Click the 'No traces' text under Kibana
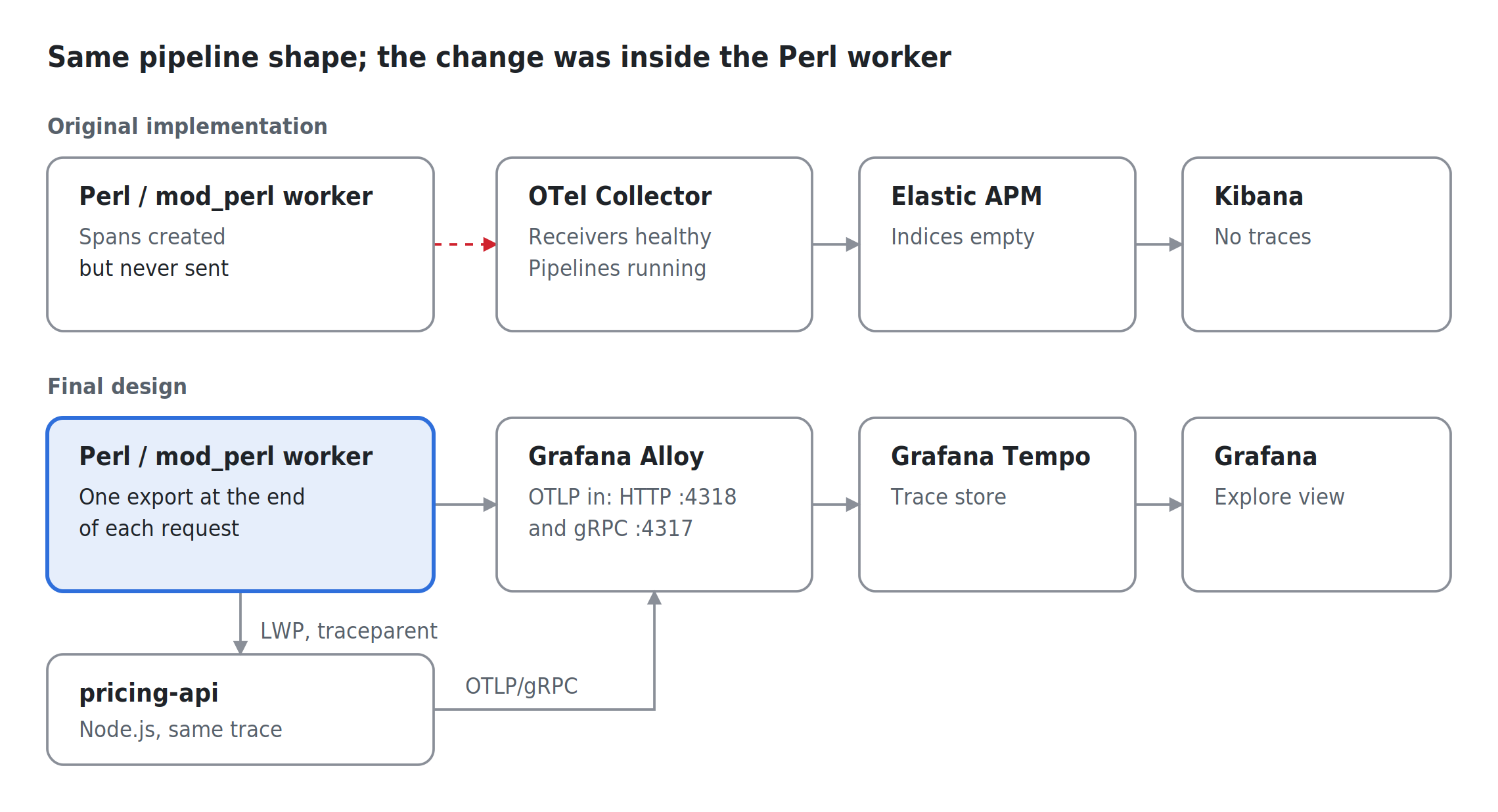Viewport: 1498px width, 812px height. pyautogui.click(x=1262, y=237)
